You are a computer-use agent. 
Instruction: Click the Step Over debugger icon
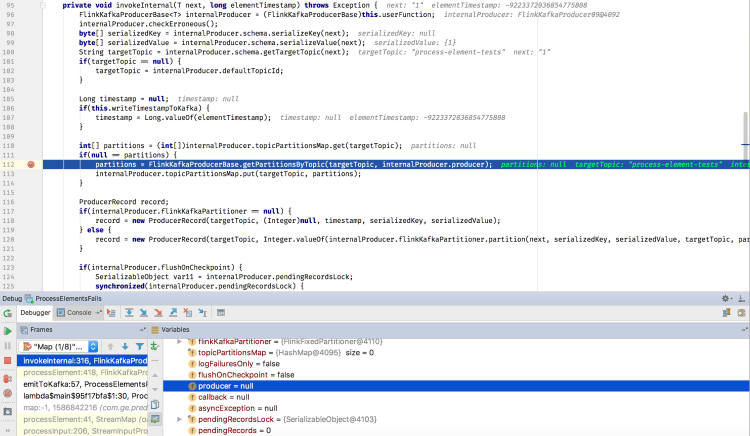pyautogui.click(x=127, y=313)
